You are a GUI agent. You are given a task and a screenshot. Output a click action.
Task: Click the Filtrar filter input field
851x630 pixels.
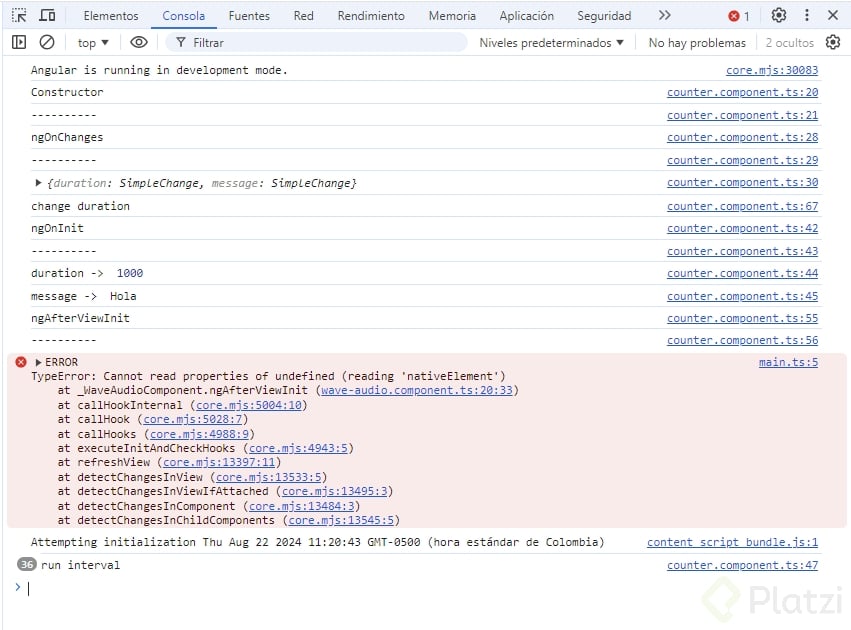[x=320, y=43]
